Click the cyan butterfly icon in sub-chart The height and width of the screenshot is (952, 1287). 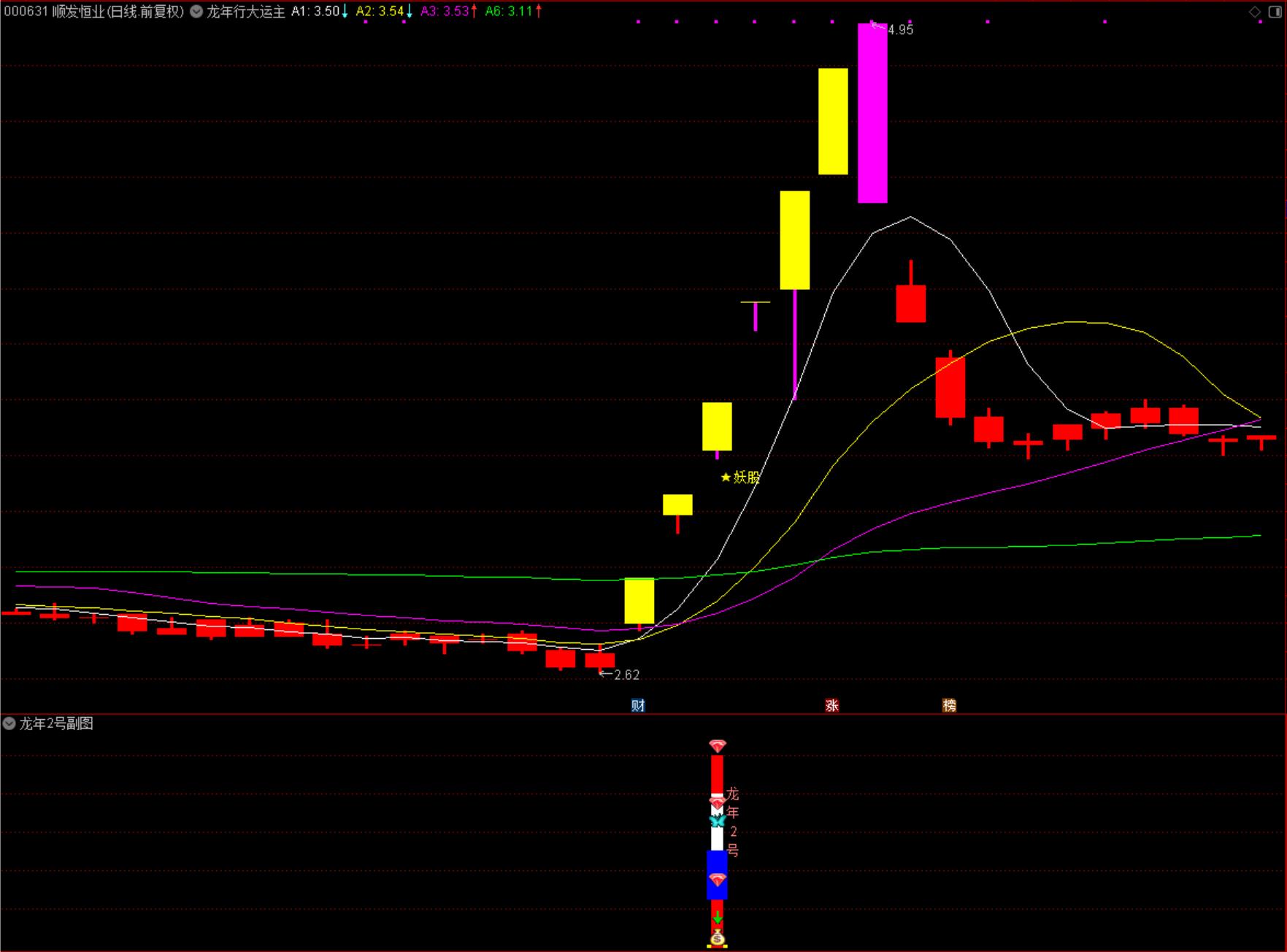point(718,821)
